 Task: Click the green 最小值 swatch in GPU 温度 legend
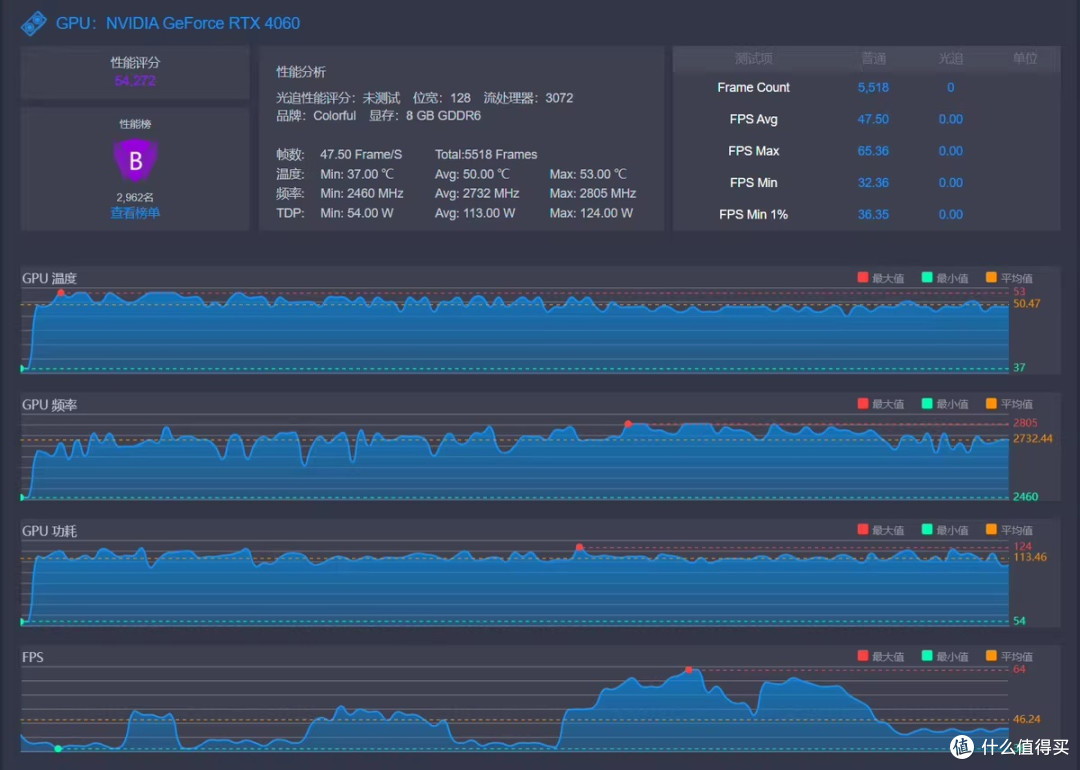point(927,278)
